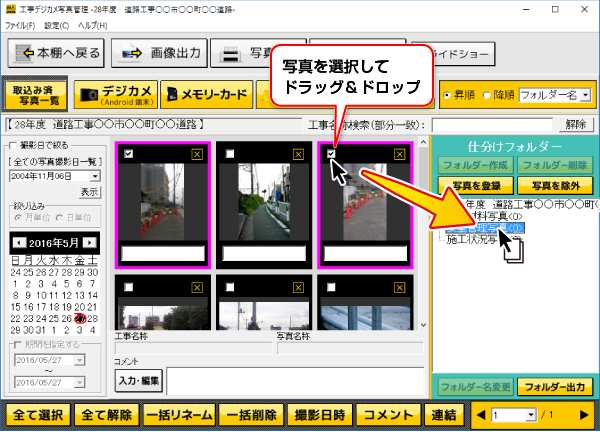This screenshot has height=432, width=600.
Task: Check the sixth photo's checkbox
Action: point(331,287)
